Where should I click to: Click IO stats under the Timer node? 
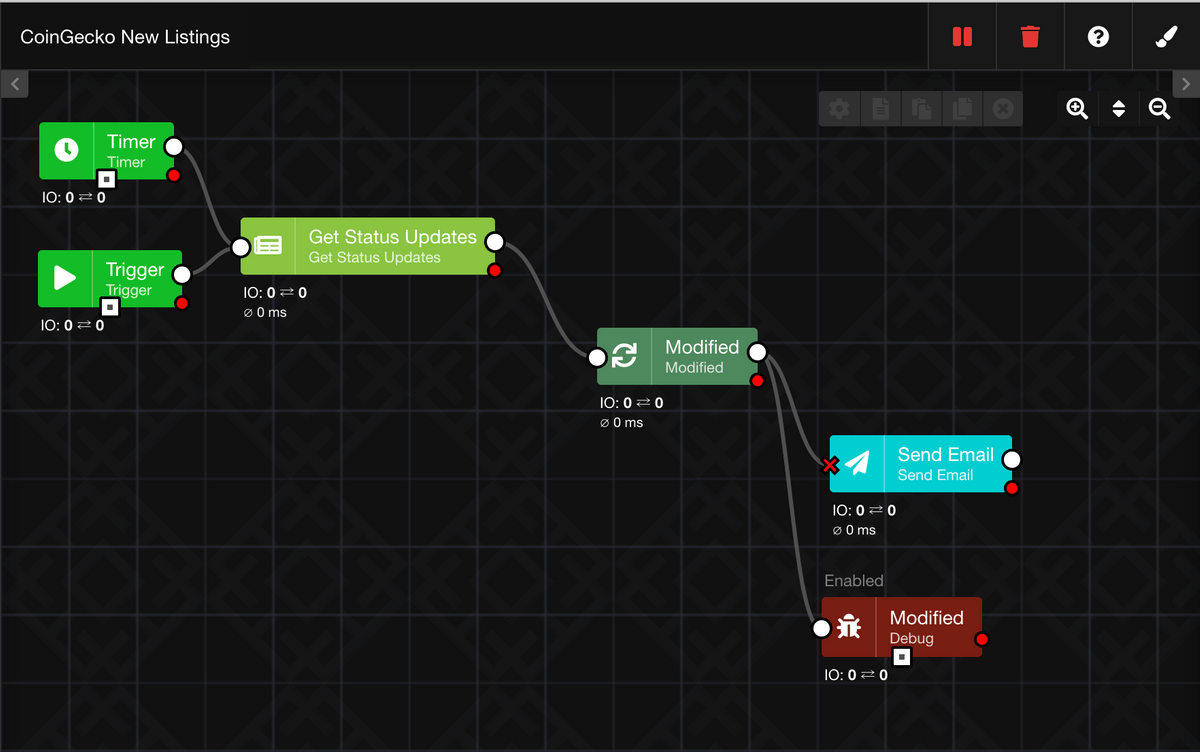point(73,198)
